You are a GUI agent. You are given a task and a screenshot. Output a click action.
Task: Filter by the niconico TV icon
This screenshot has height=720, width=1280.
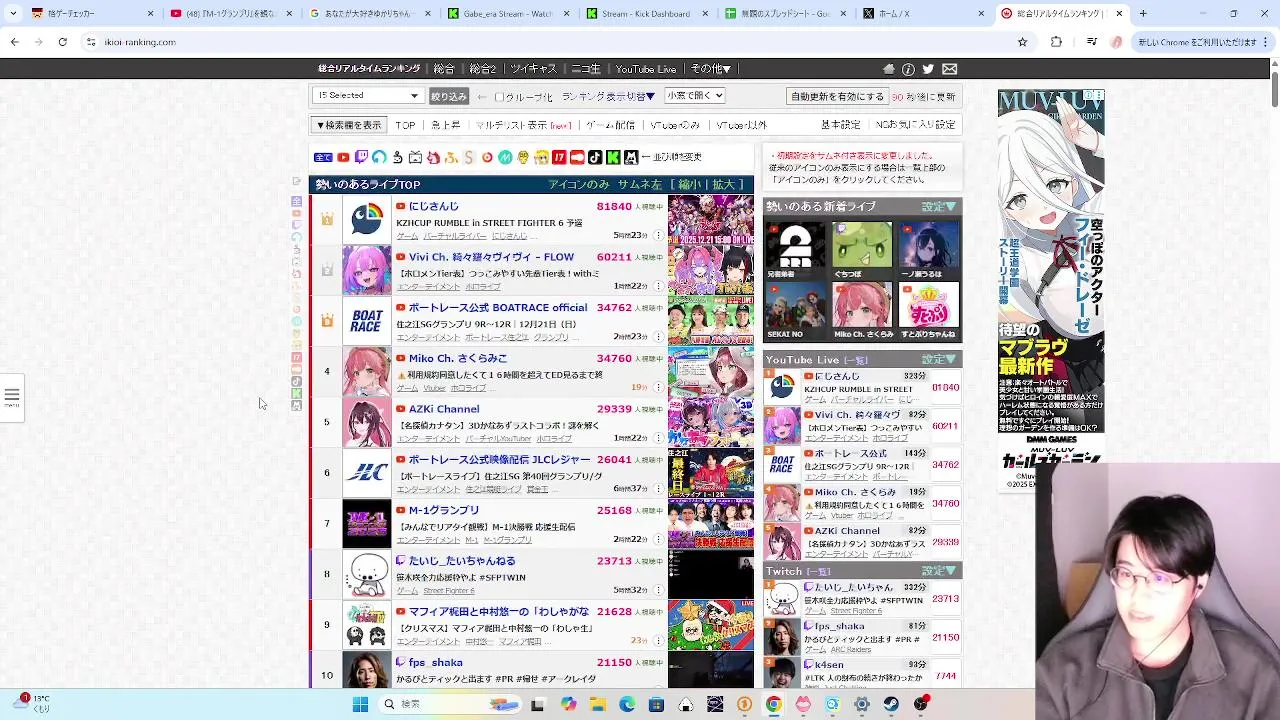tap(415, 157)
